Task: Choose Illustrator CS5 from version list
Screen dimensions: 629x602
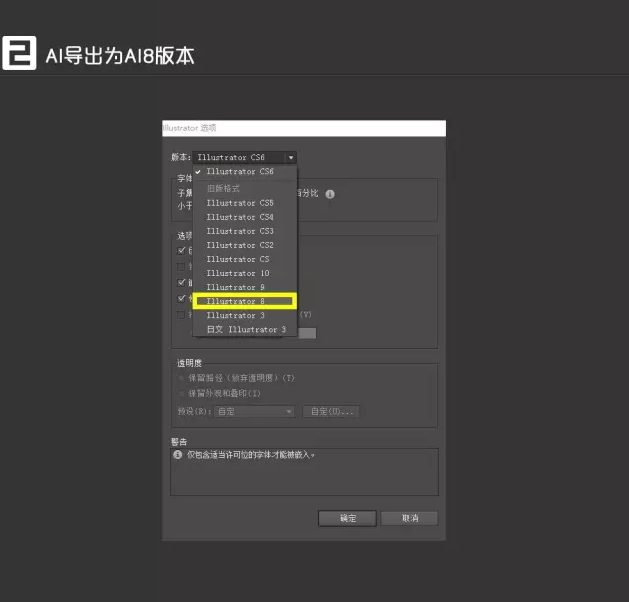Action: (245, 203)
